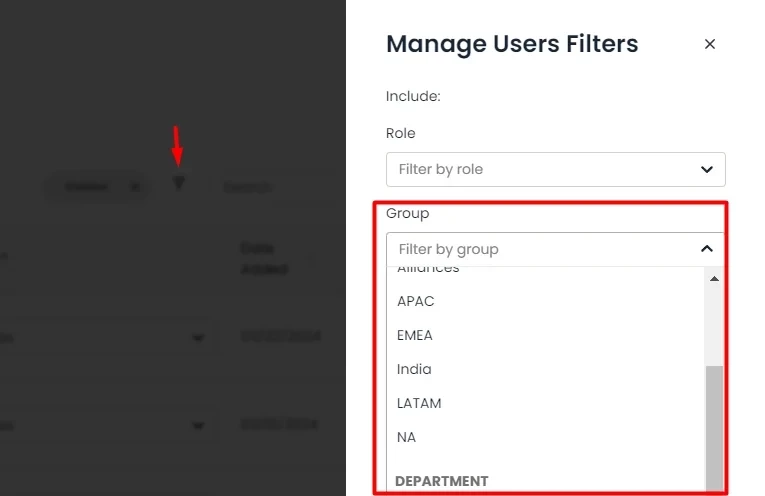Open the Filter by role dropdown
This screenshot has width=765, height=496.
[x=555, y=169]
